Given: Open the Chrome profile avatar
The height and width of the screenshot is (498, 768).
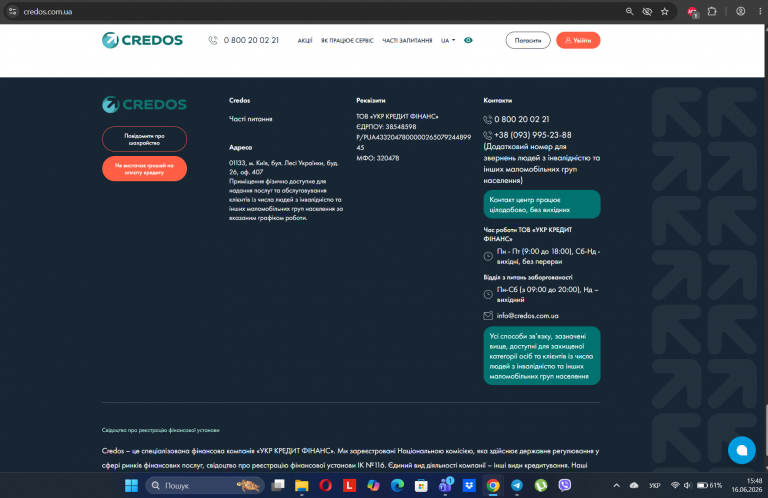Looking at the screenshot, I should (x=741, y=11).
